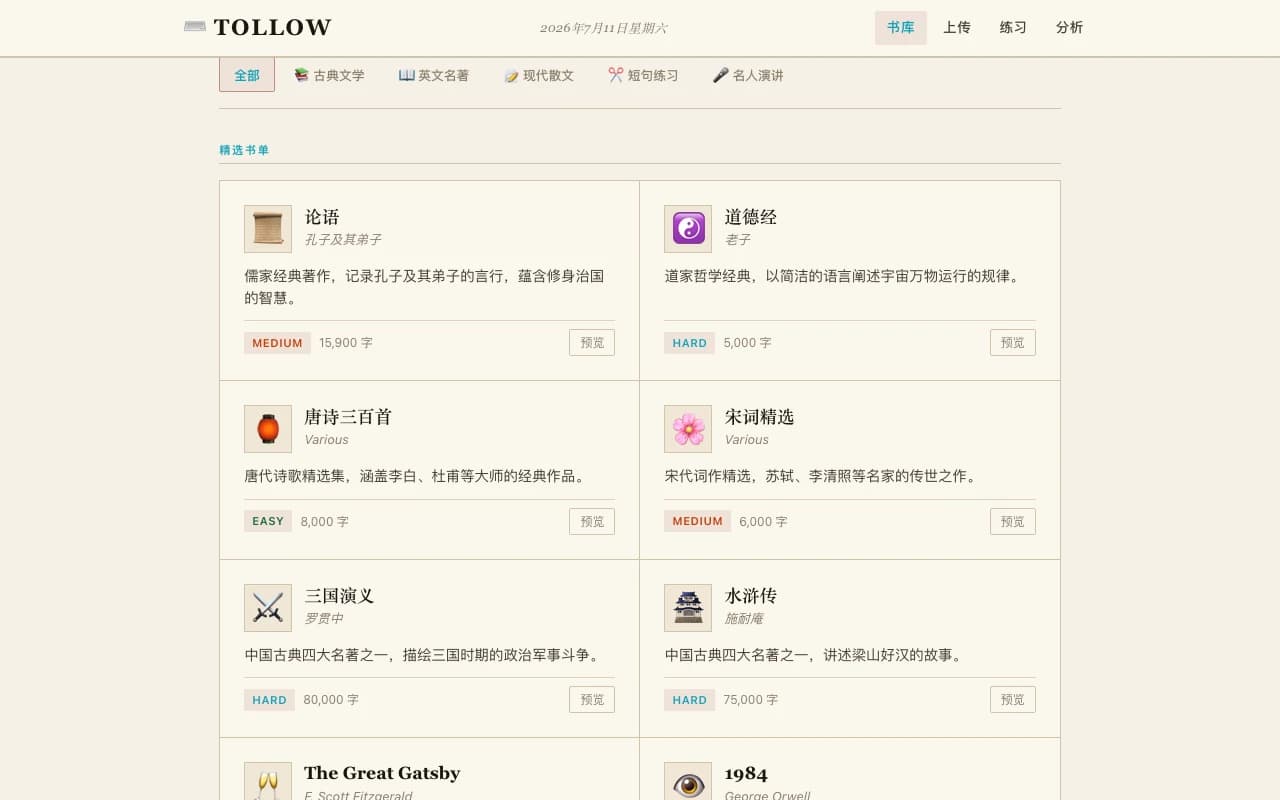
Task: Click the yin-yang icon for 道德经
Action: click(688, 229)
